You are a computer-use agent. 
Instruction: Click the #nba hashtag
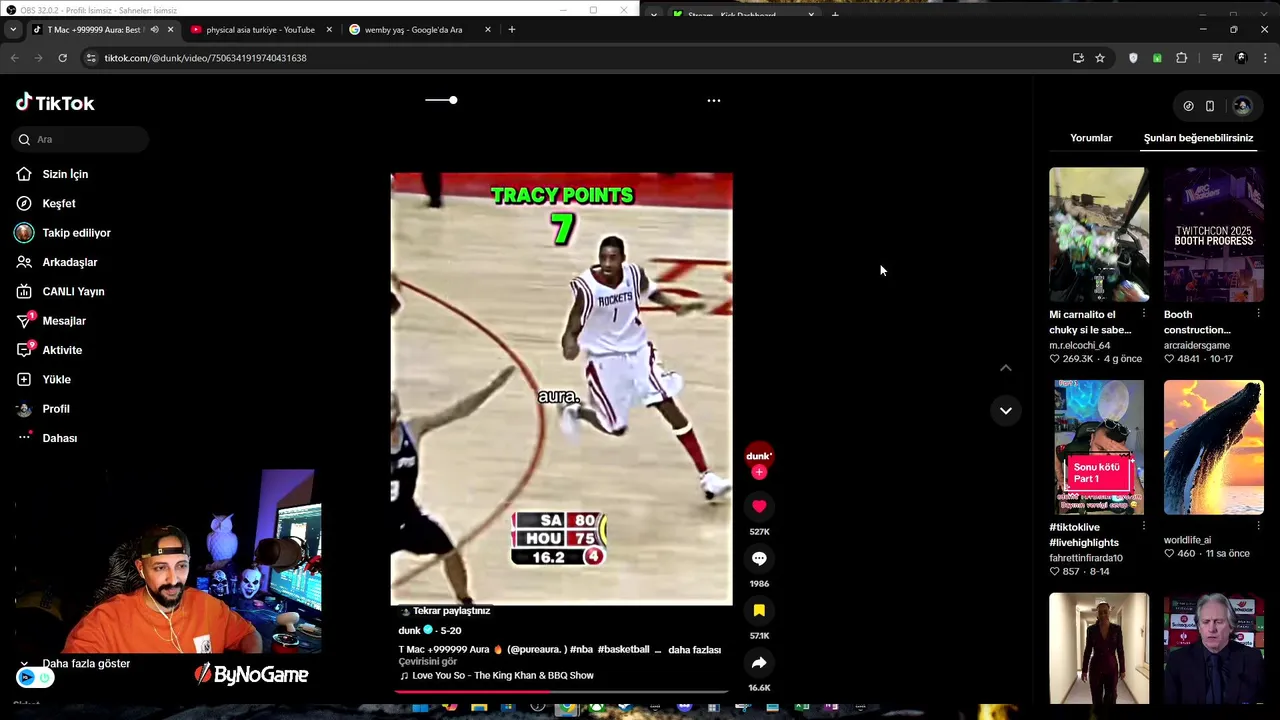[x=582, y=650]
